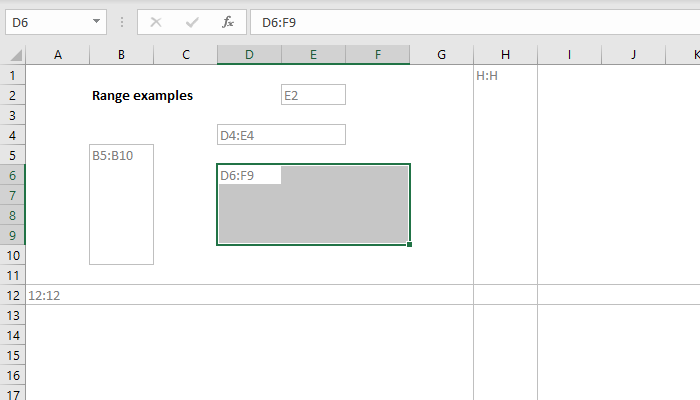
Task: Select column H header
Action: coord(505,55)
